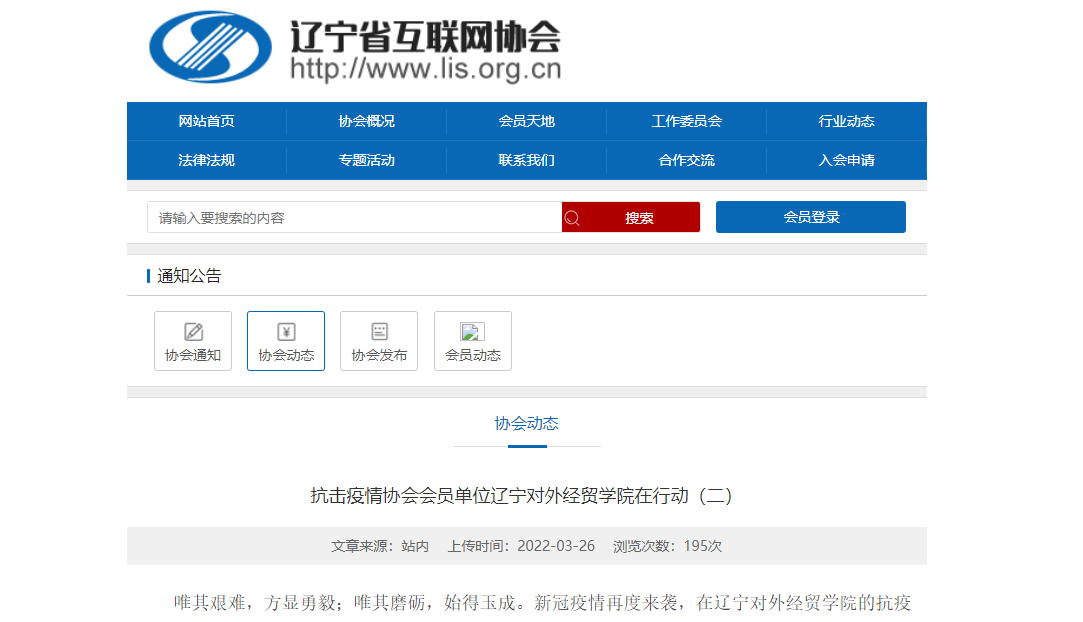Focus the search box 请输入要搜索的内容
Image resolution: width=1083 pixels, height=622 pixels.
pos(354,217)
